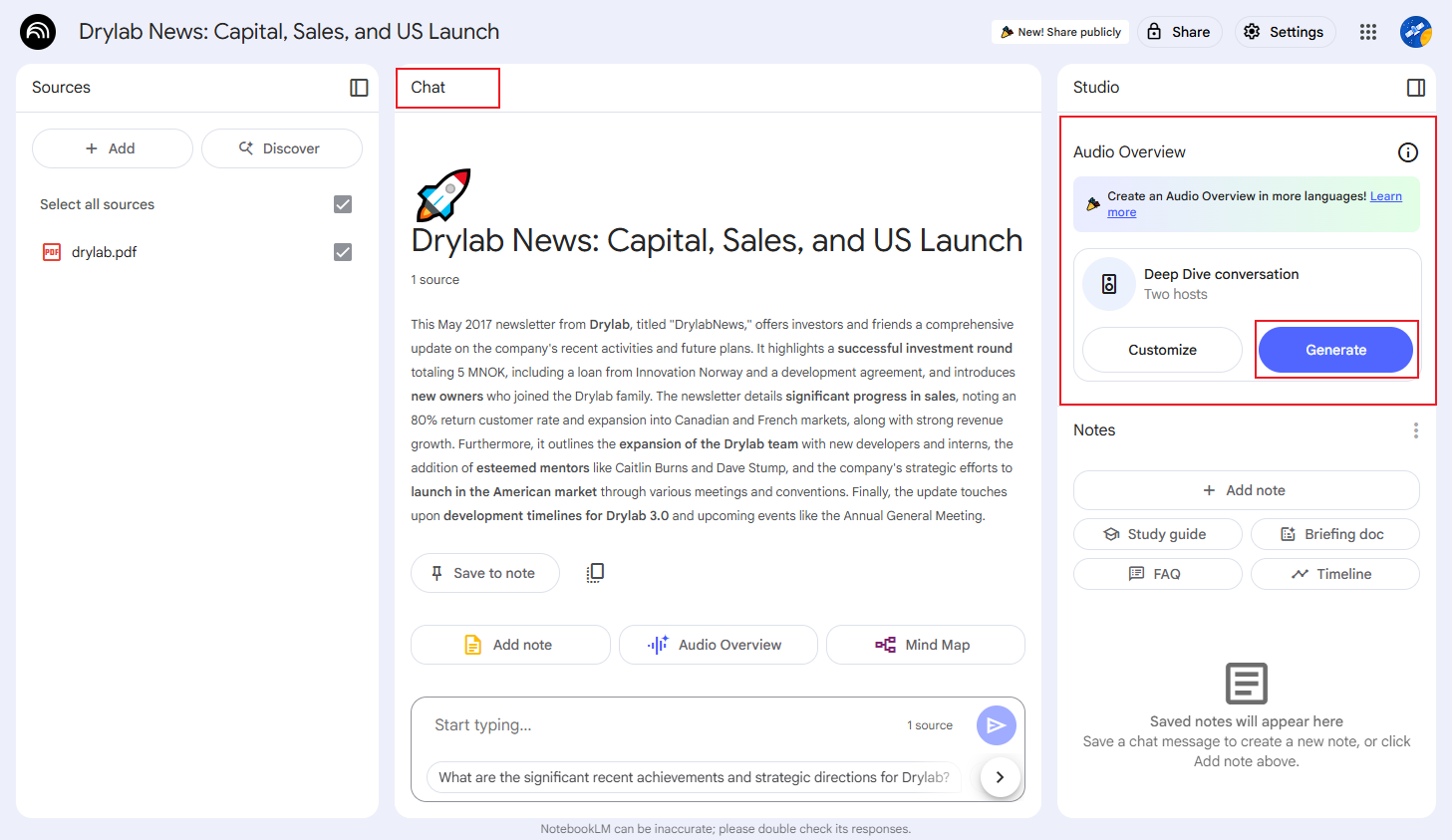
Task: Toggle Select all sources checkbox
Action: (343, 204)
